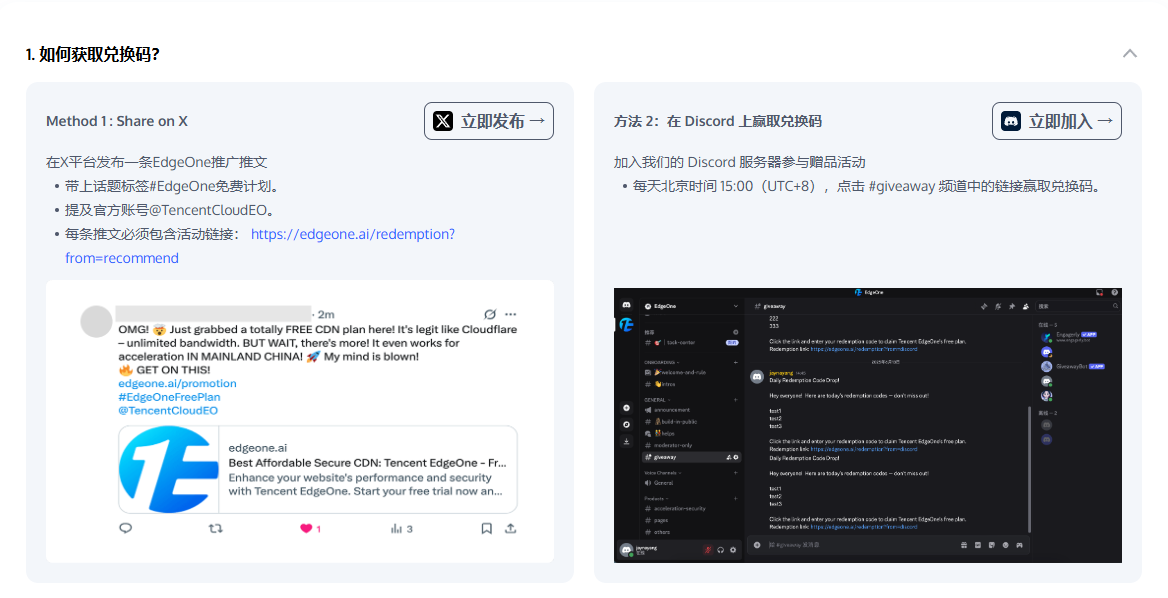This screenshot has width=1168, height=598.
Task: Select EdgeOne server icon in Discord sidebar
Action: coord(626,325)
